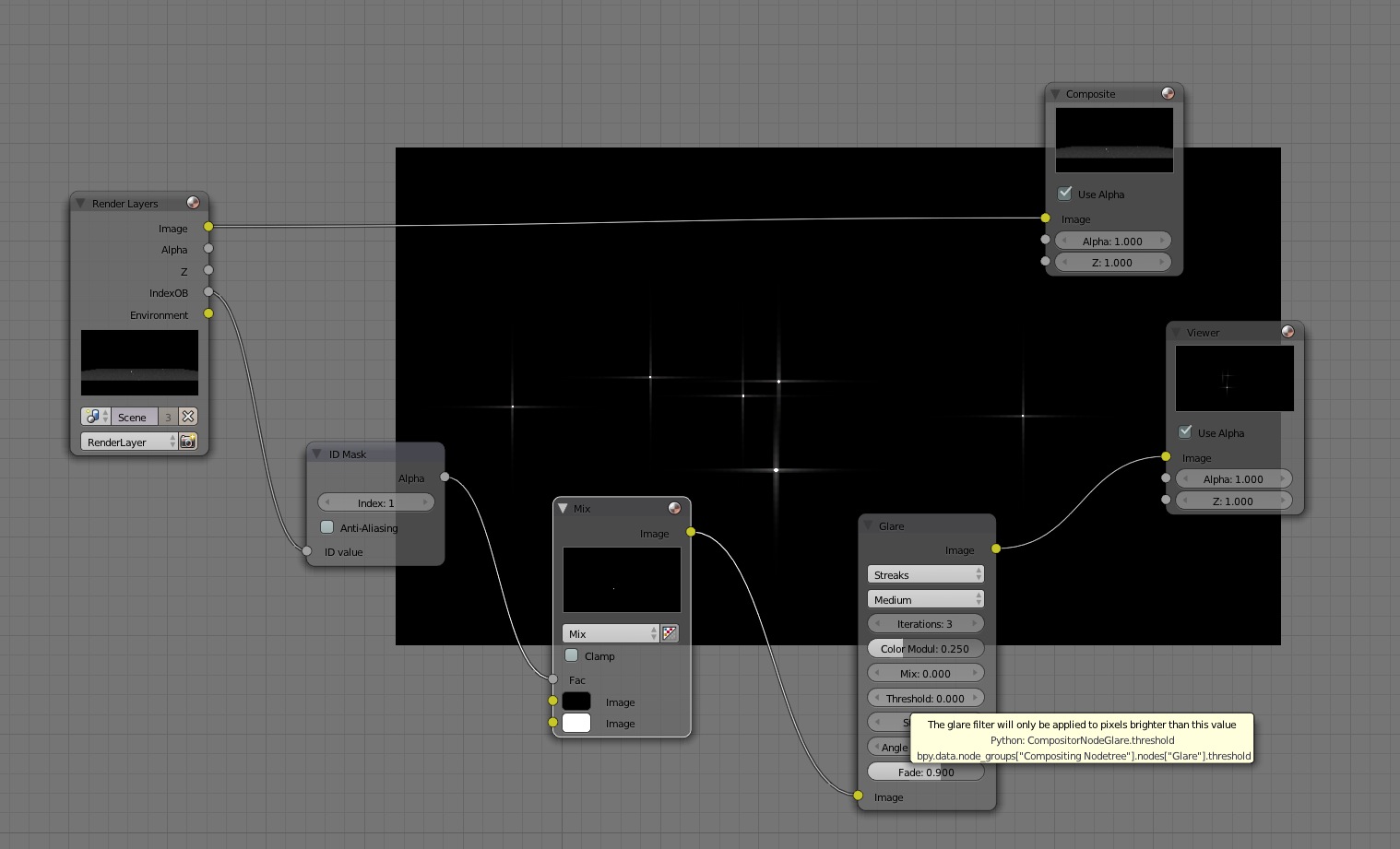Click ID Mask ID value input socket

[307, 551]
